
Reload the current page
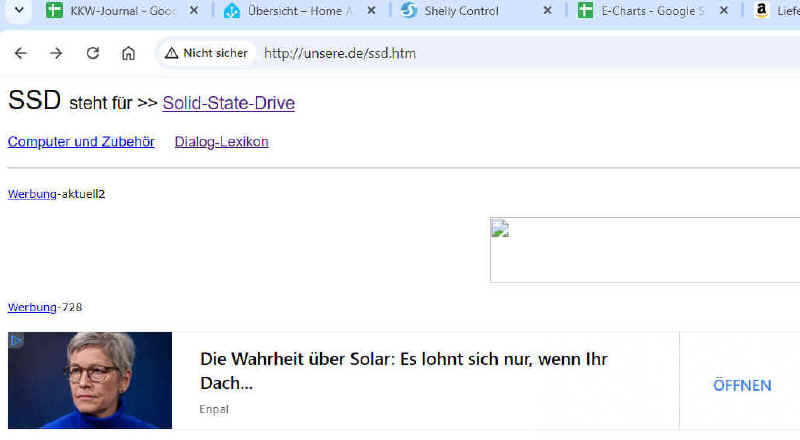tap(93, 53)
